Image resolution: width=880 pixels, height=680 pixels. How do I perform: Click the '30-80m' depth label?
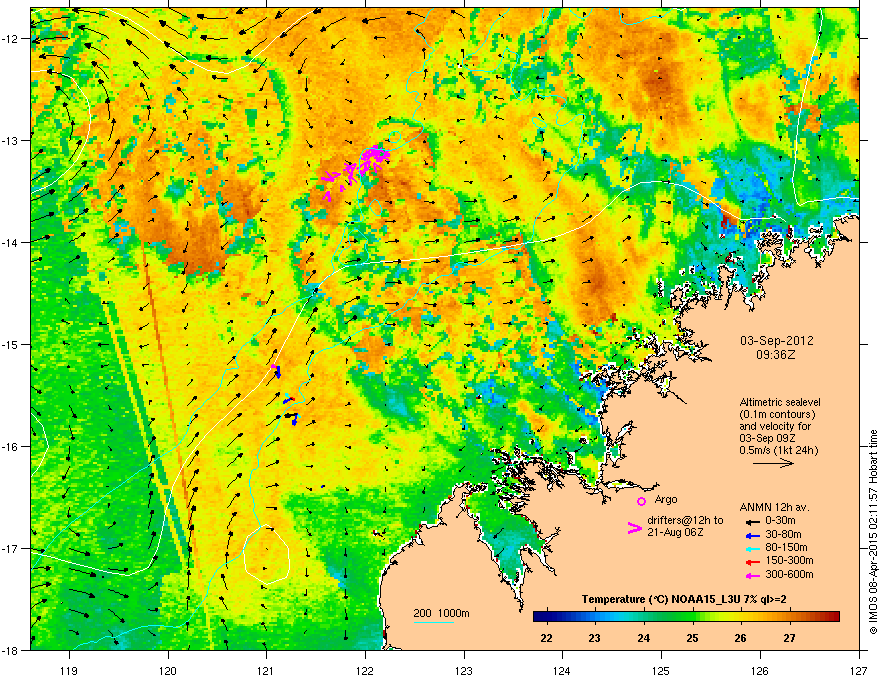(x=783, y=534)
